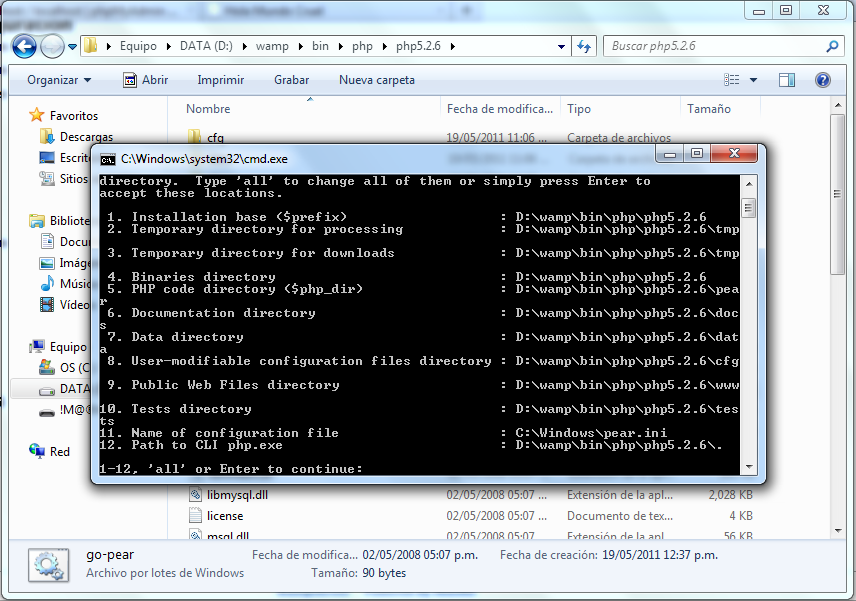Toggle the preview pane
Image resolution: width=856 pixels, height=601 pixels.
[x=786, y=80]
